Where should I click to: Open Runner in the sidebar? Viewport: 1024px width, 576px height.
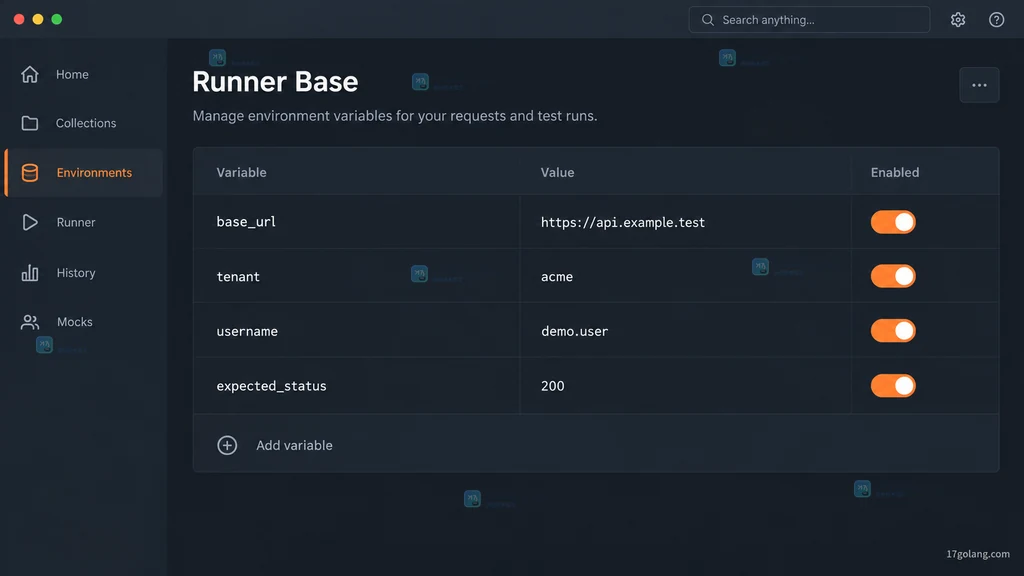[x=84, y=222]
